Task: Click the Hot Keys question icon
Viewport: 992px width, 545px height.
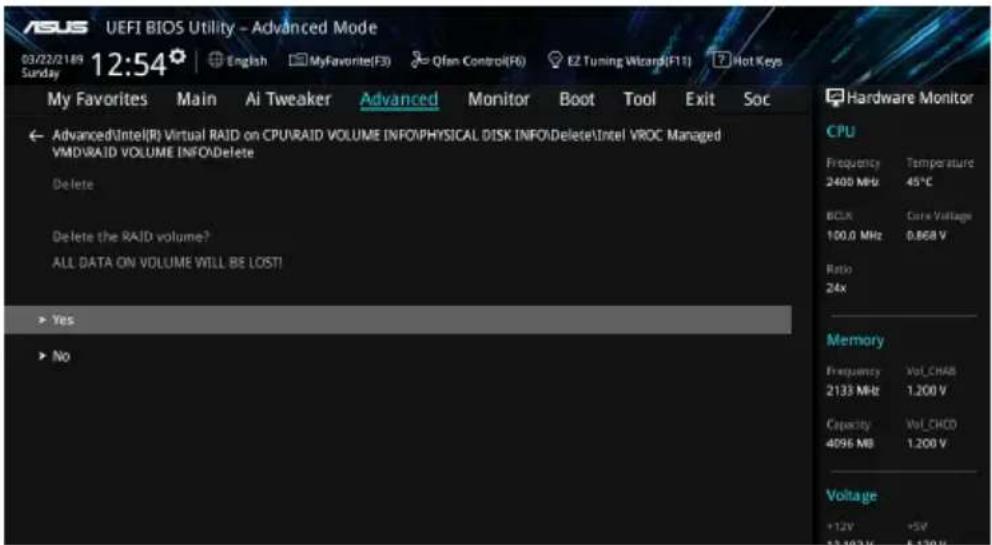Action: [721, 61]
